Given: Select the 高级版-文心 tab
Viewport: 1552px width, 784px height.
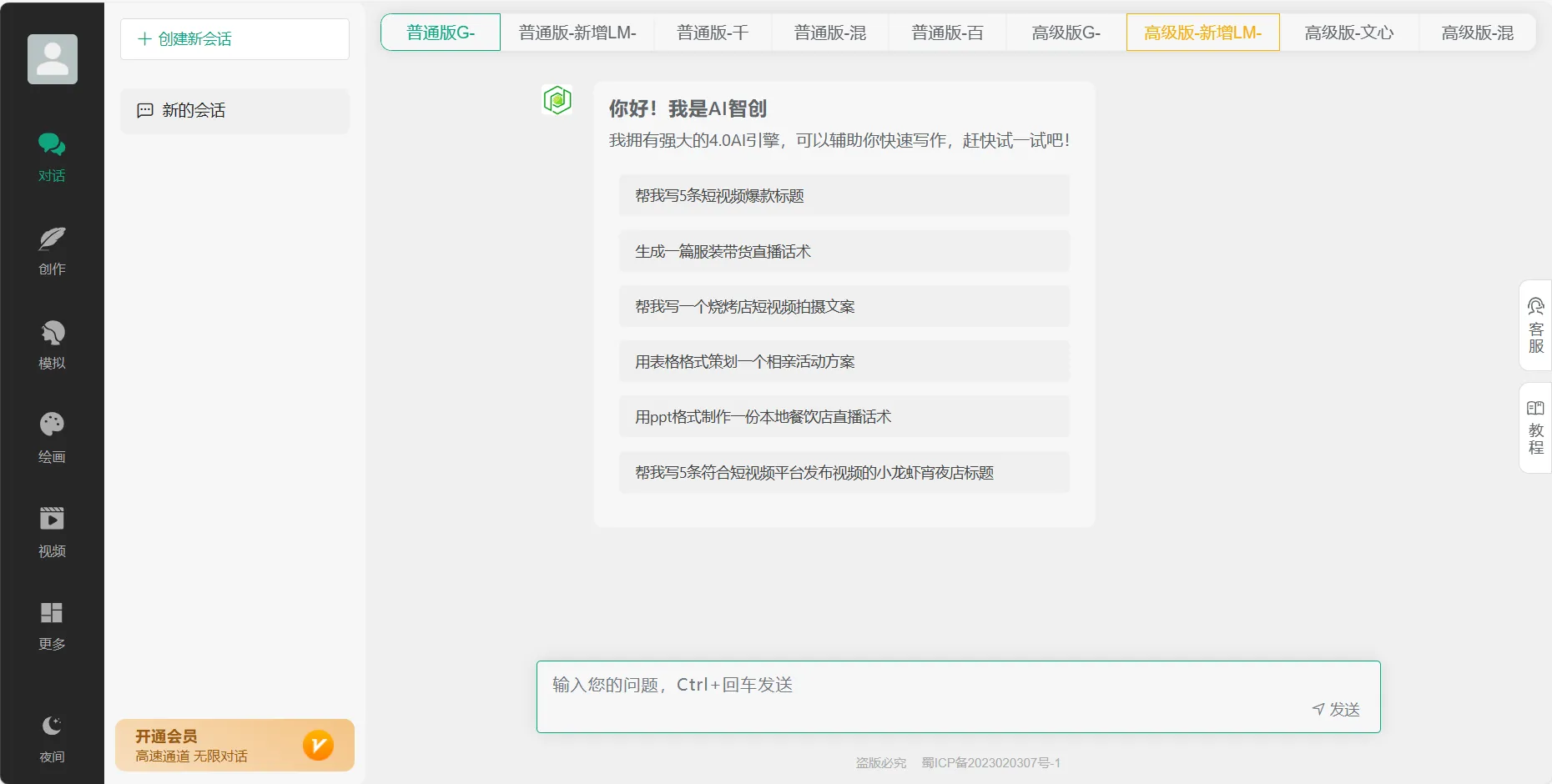Looking at the screenshot, I should (1348, 33).
